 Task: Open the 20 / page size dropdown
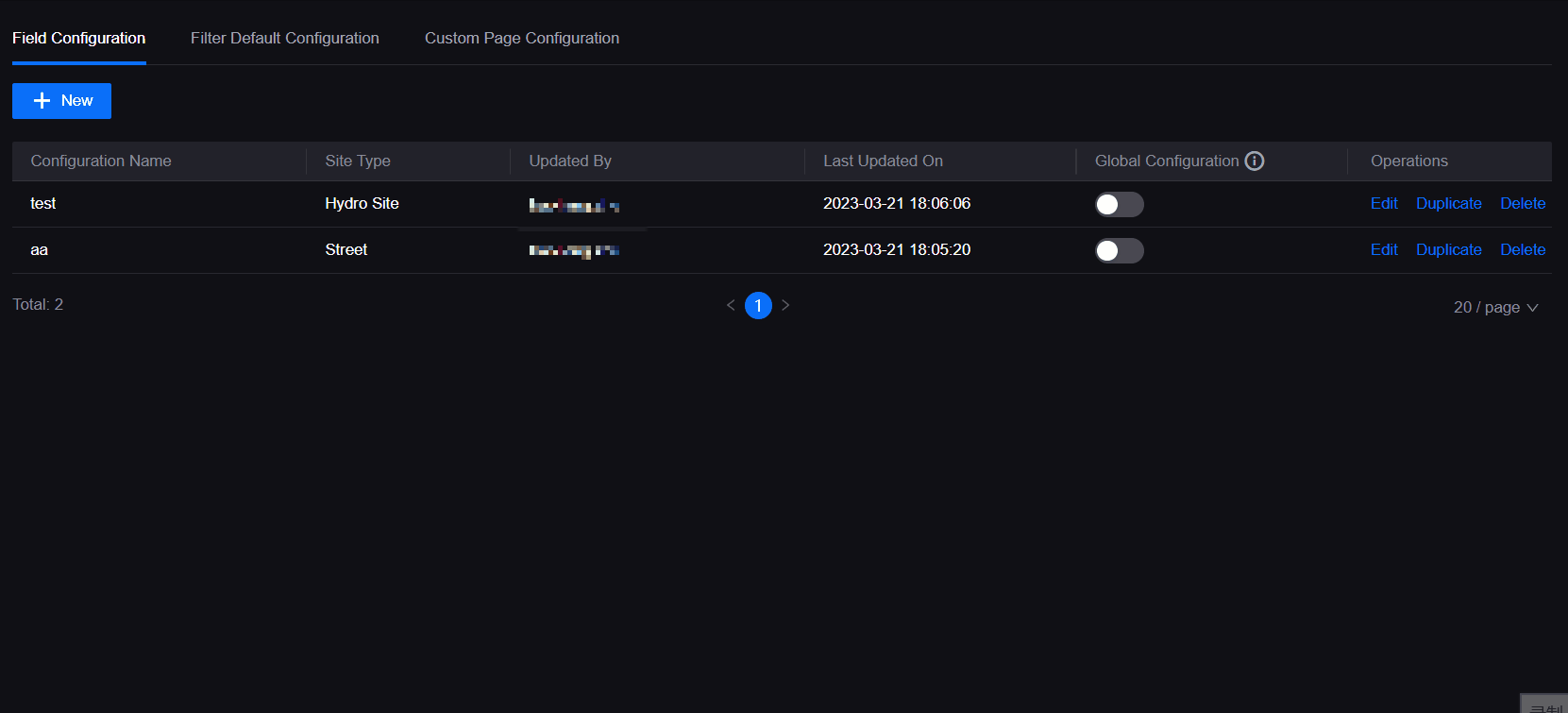click(x=1495, y=307)
